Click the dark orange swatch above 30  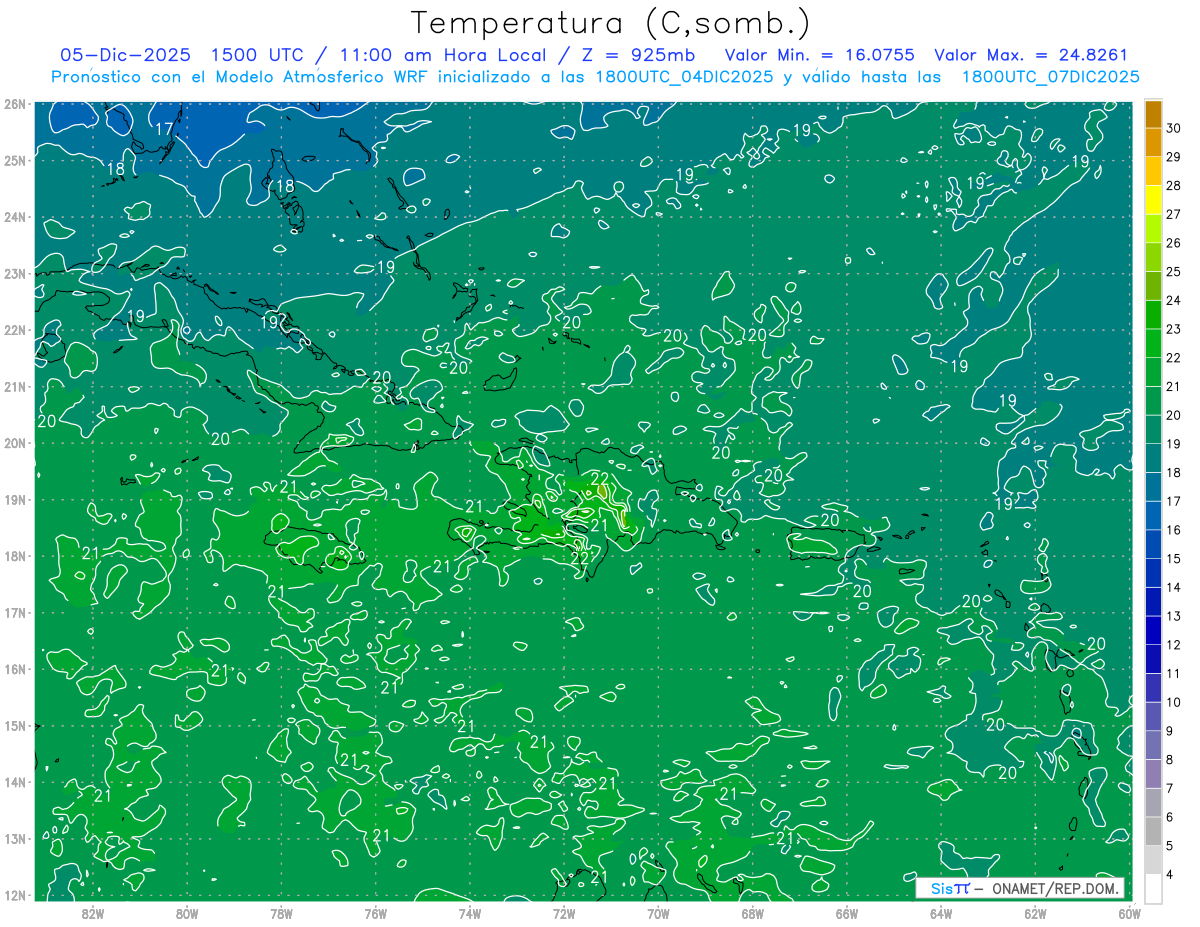(1153, 114)
